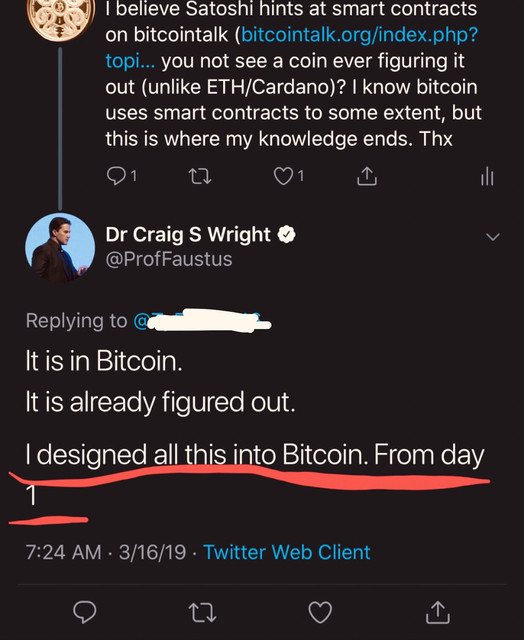Viewport: 524px width, 640px height.
Task: Open the redacted Replying to username
Action: coord(202,321)
